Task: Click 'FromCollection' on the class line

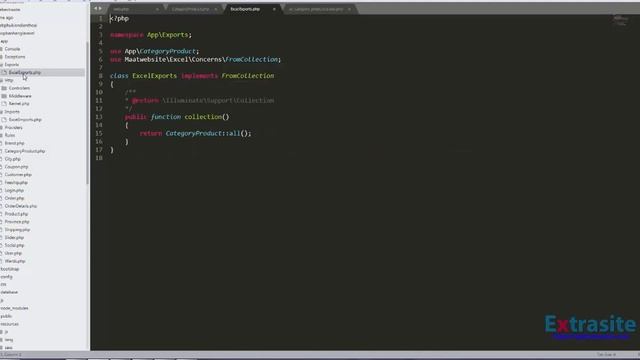Action: point(248,76)
